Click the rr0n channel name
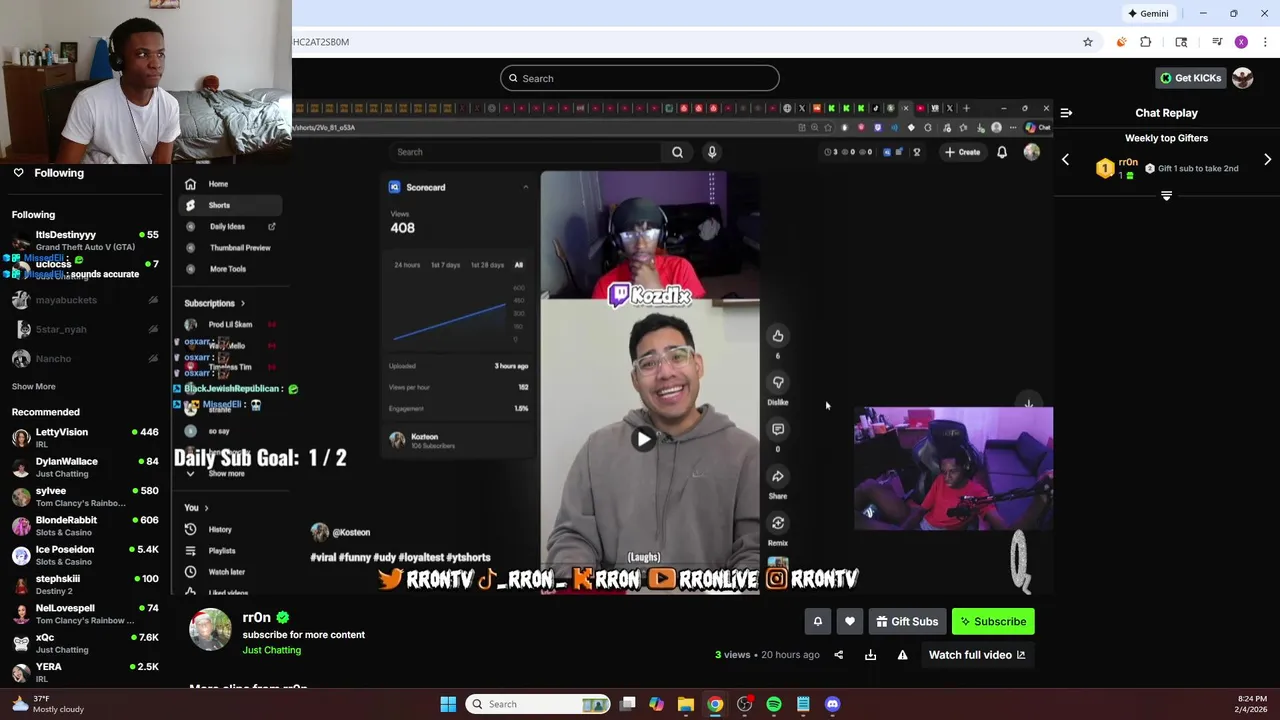1280x720 pixels. (x=257, y=617)
